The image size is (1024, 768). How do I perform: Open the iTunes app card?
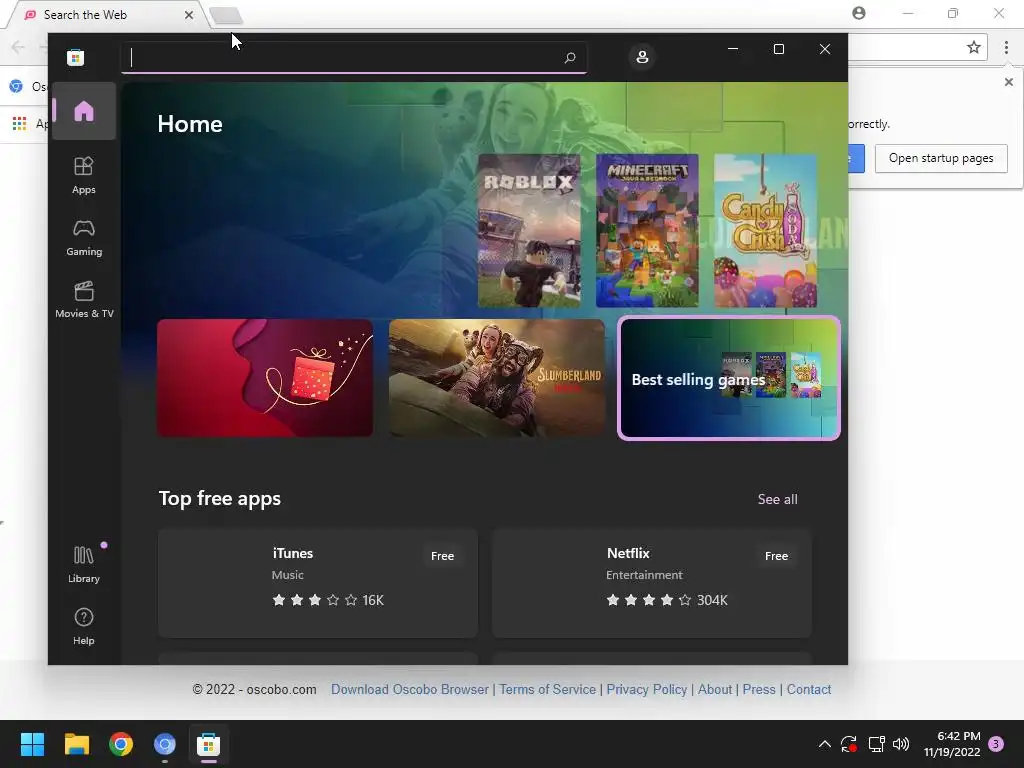point(318,583)
